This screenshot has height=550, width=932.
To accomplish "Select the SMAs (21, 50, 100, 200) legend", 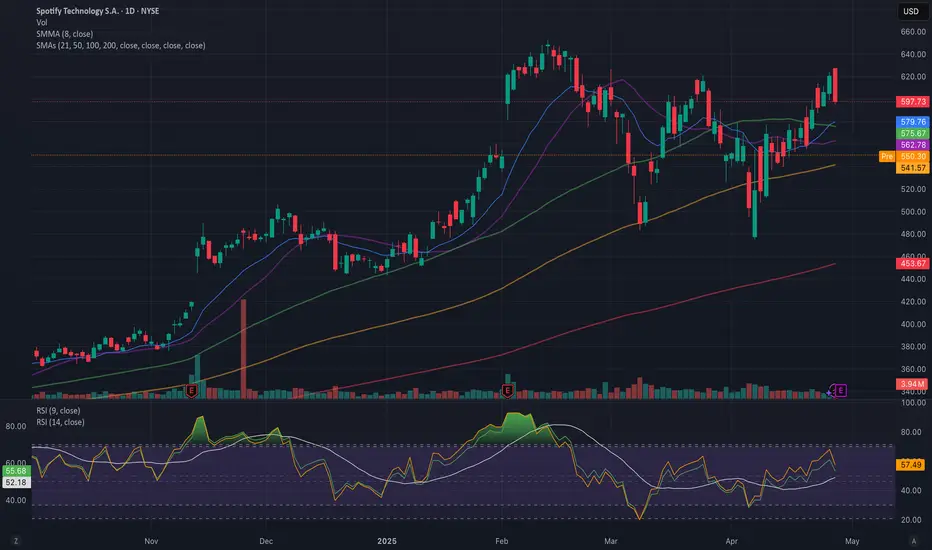I will [x=121, y=45].
